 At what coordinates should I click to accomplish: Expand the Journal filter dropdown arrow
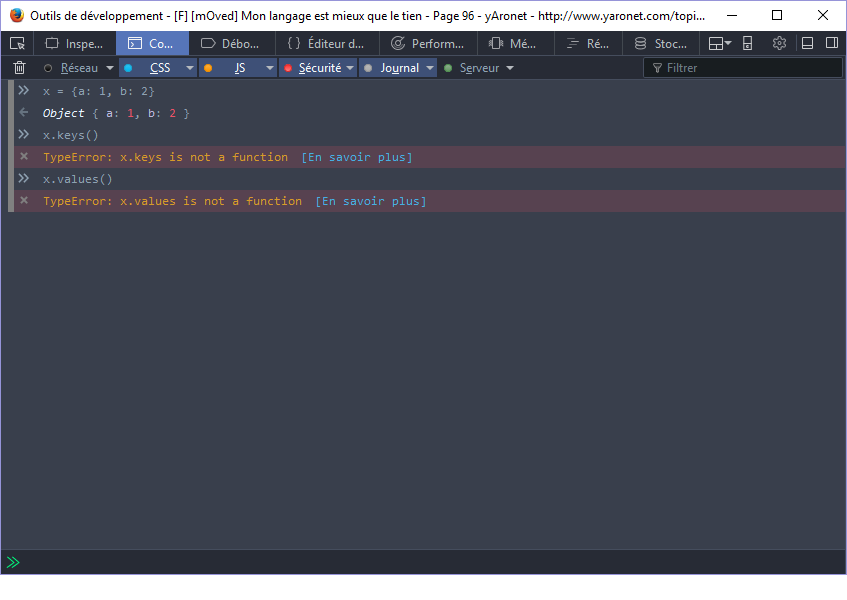pos(430,68)
